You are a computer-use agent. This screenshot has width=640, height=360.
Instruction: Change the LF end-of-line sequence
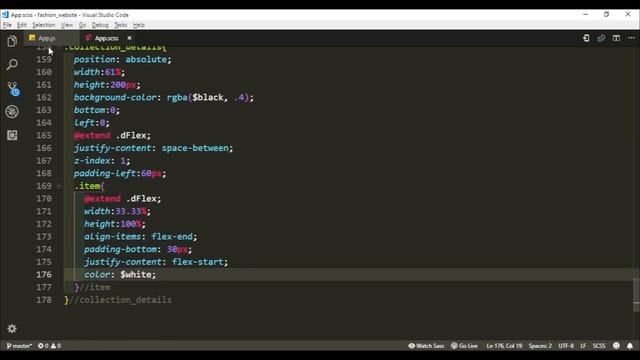(583, 346)
